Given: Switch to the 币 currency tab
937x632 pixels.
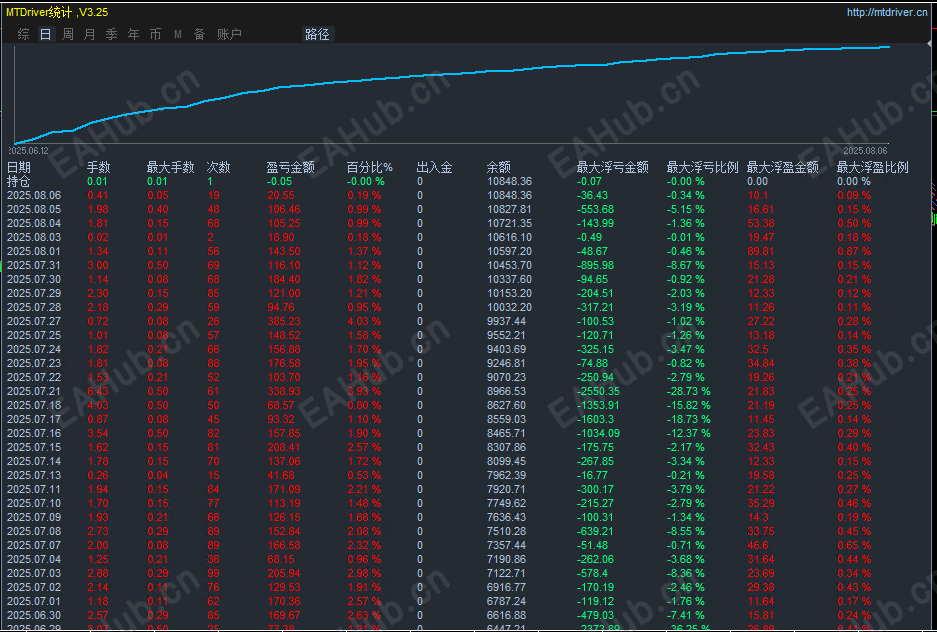Looking at the screenshot, I should pos(155,34).
